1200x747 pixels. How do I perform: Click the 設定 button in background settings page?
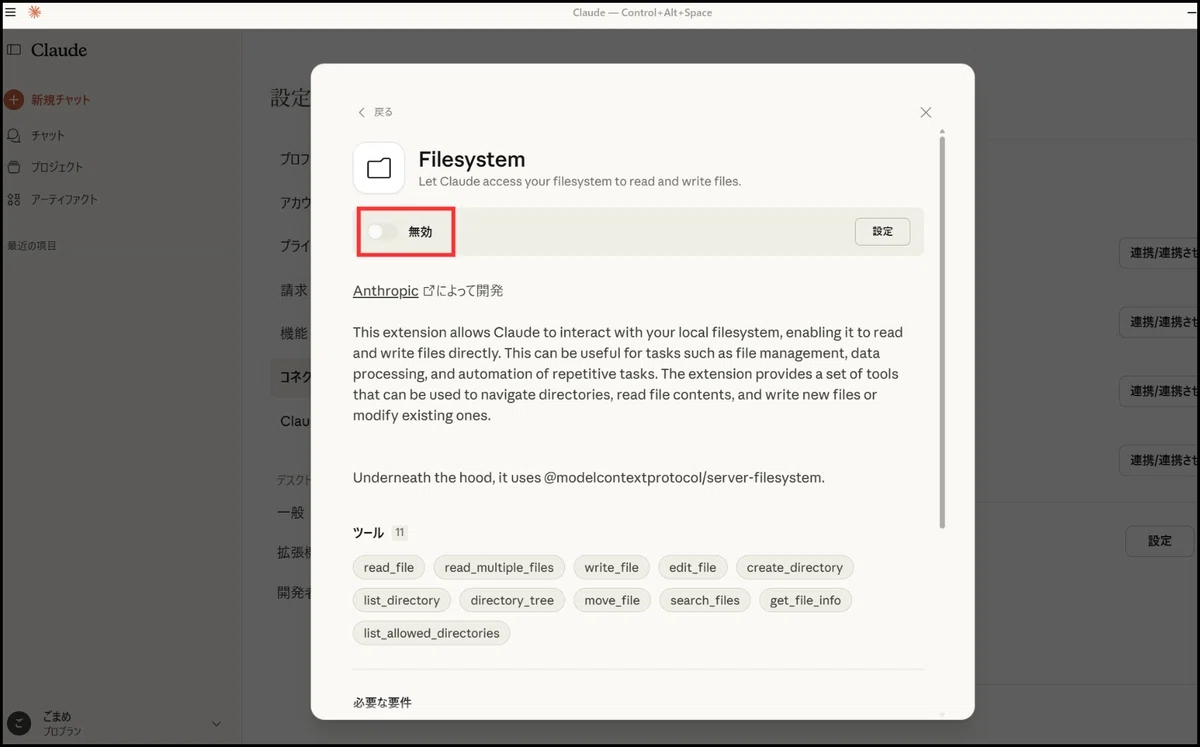pos(1159,541)
